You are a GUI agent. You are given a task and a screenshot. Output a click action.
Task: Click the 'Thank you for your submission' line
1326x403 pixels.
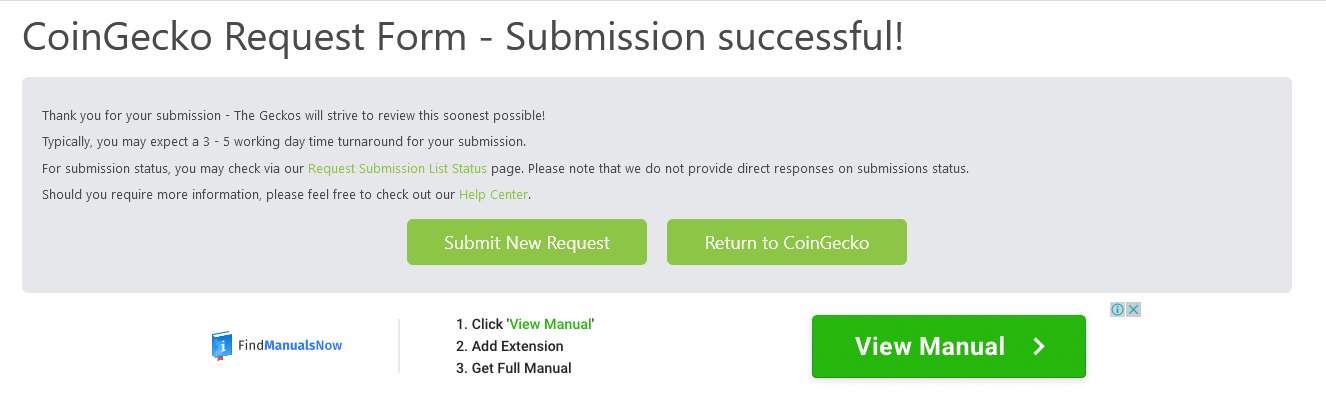pyautogui.click(x=293, y=116)
